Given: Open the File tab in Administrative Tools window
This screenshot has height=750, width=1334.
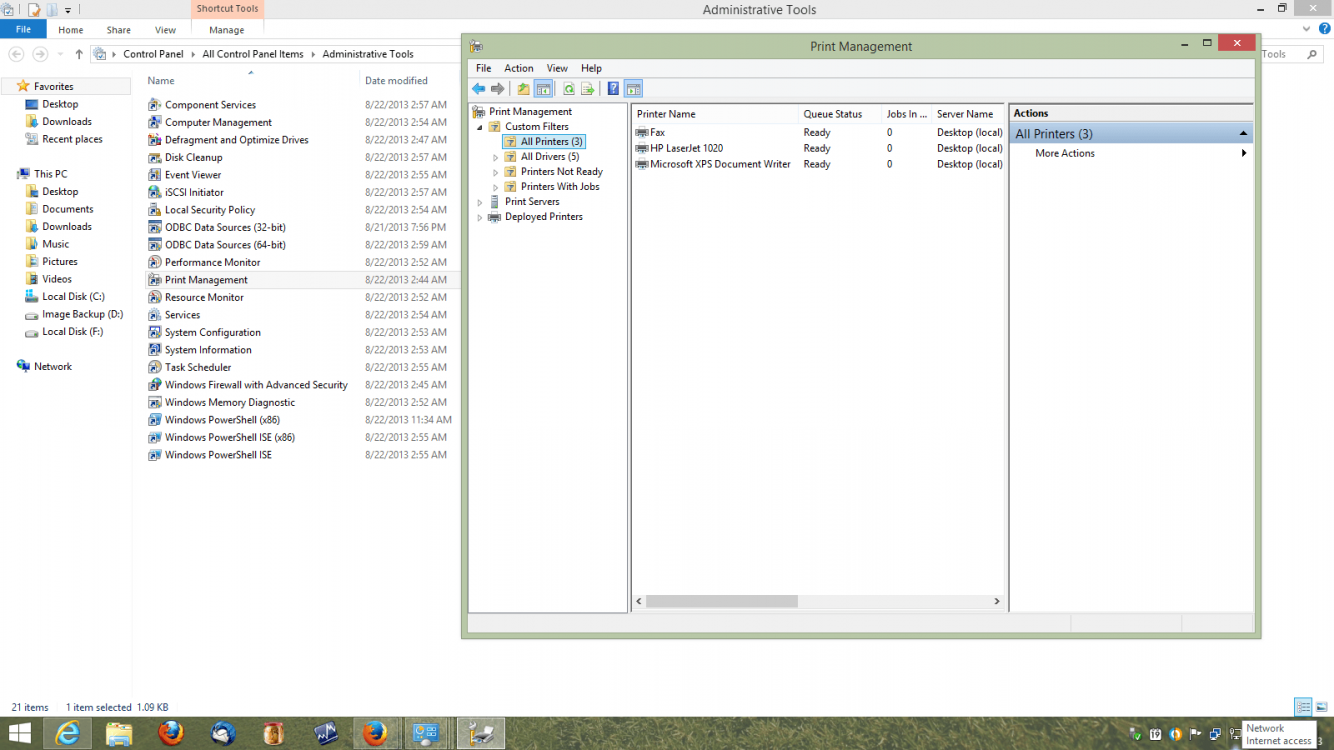Looking at the screenshot, I should point(23,30).
